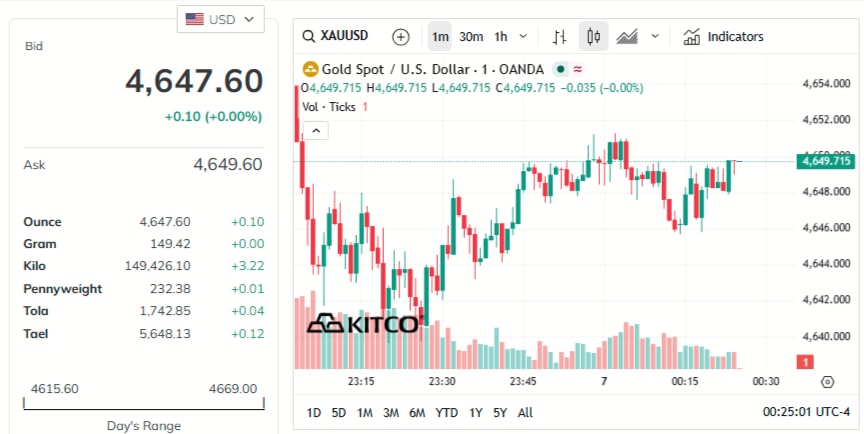Select the bar chart style icon
Screen dimensions: 864x434
(560, 37)
